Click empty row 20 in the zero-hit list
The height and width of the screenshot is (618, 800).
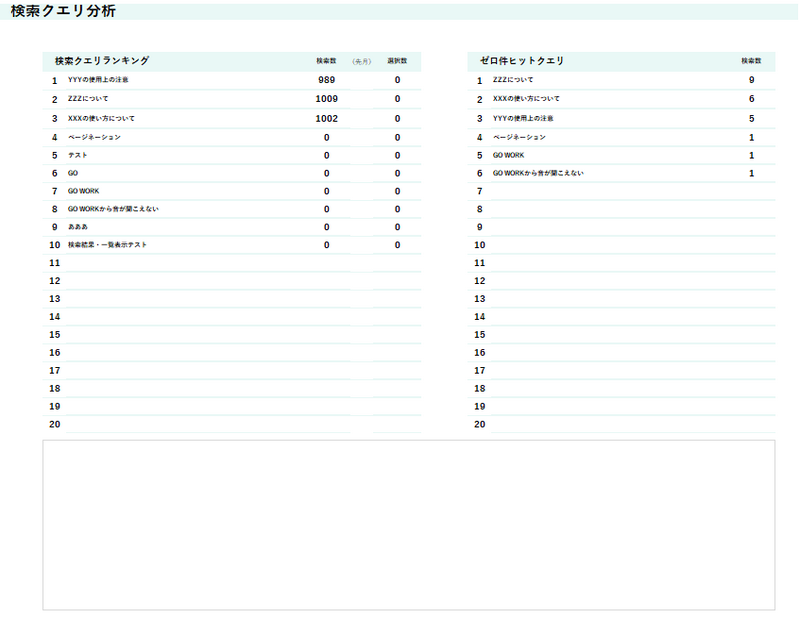point(620,424)
